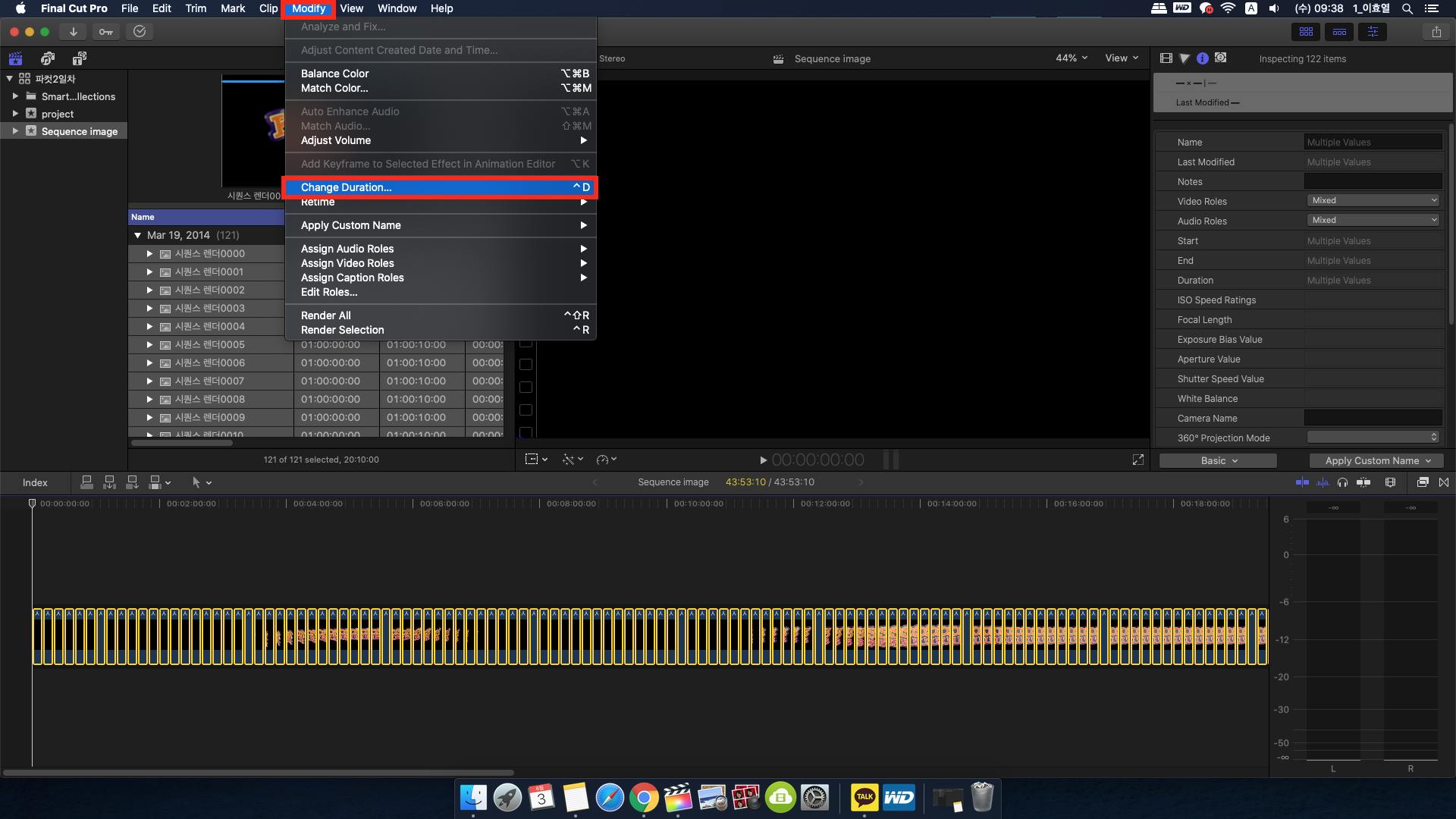Image resolution: width=1456 pixels, height=819 pixels.
Task: Open the Video Roles Mixed dropdown
Action: (x=1373, y=200)
